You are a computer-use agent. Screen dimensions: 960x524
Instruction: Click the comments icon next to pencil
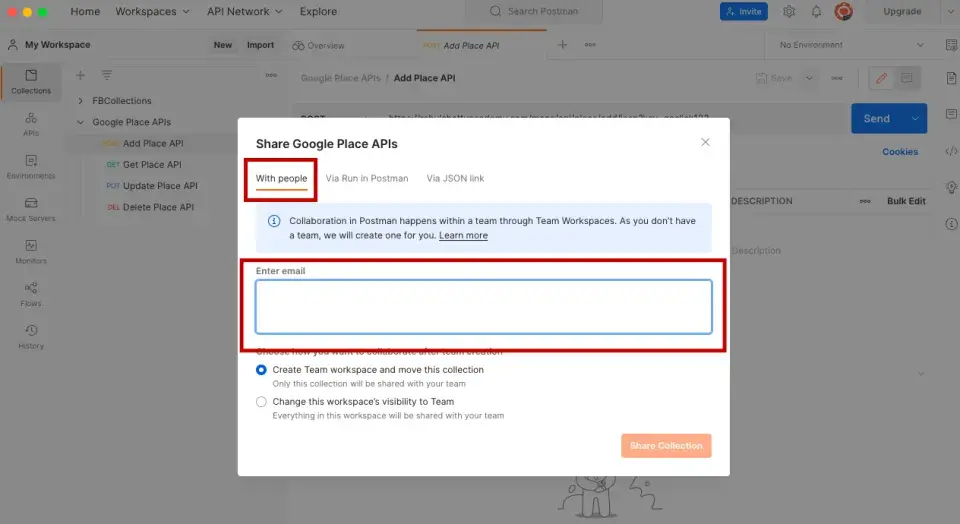pyautogui.click(x=907, y=78)
